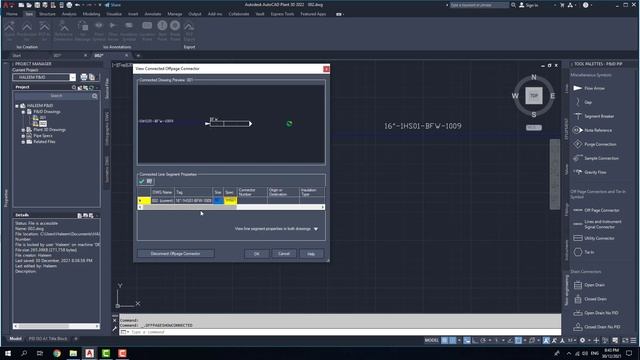The image size is (640, 360).
Task: Collapse the P&ID Drawings folder
Action: coord(23,112)
